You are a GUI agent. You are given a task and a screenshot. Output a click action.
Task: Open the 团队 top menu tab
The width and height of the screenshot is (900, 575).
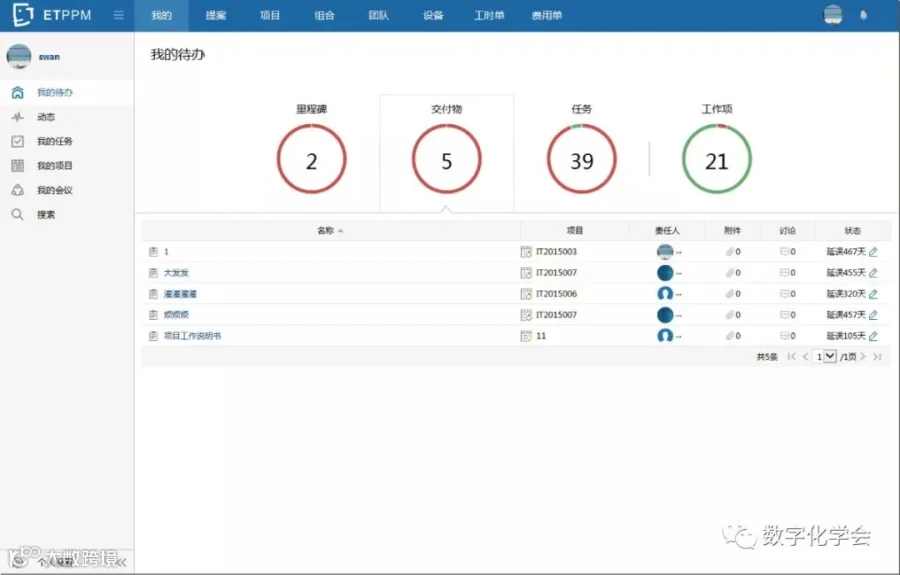378,15
